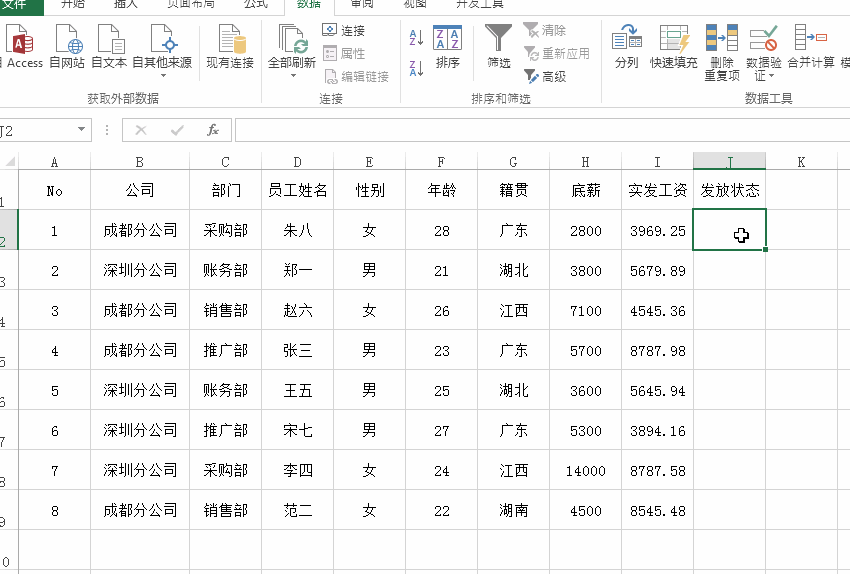Click the Confirm entry checkmark button
Image resolution: width=850 pixels, height=574 pixels.
(177, 130)
